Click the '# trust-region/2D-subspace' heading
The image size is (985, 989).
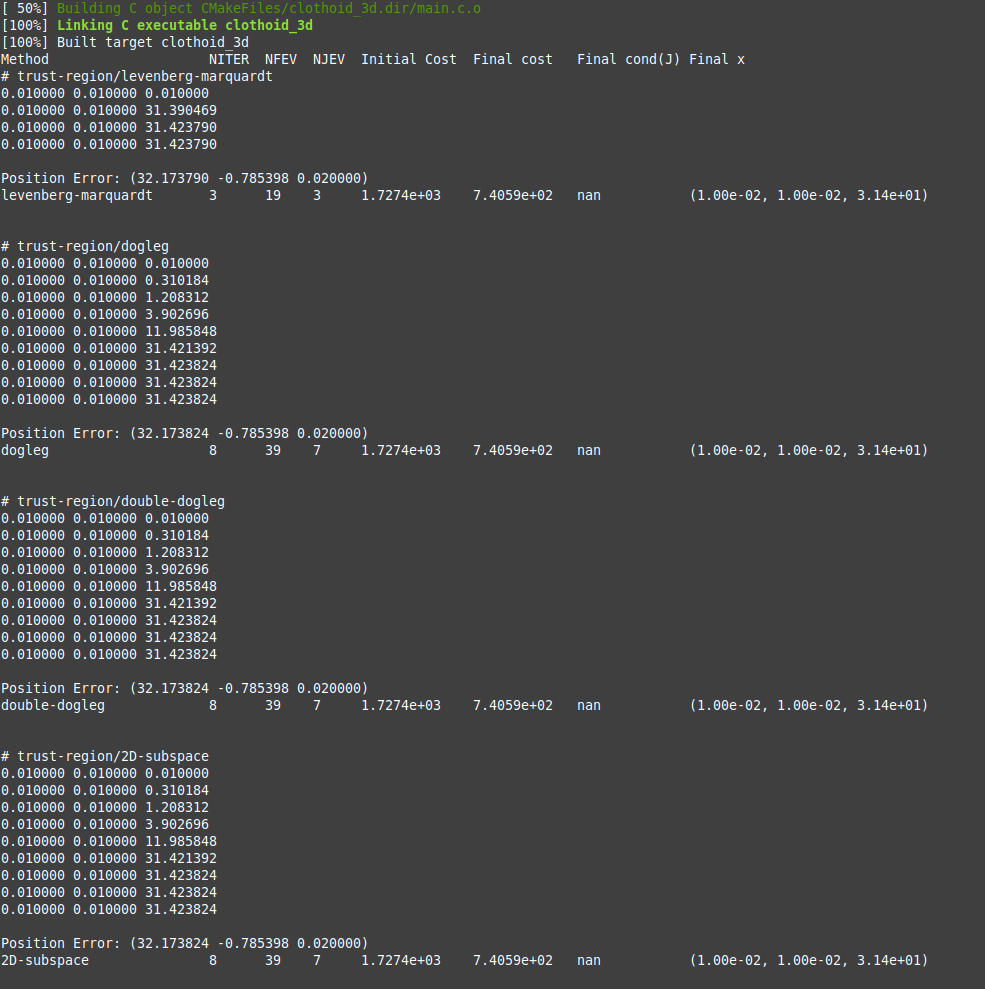(105, 756)
